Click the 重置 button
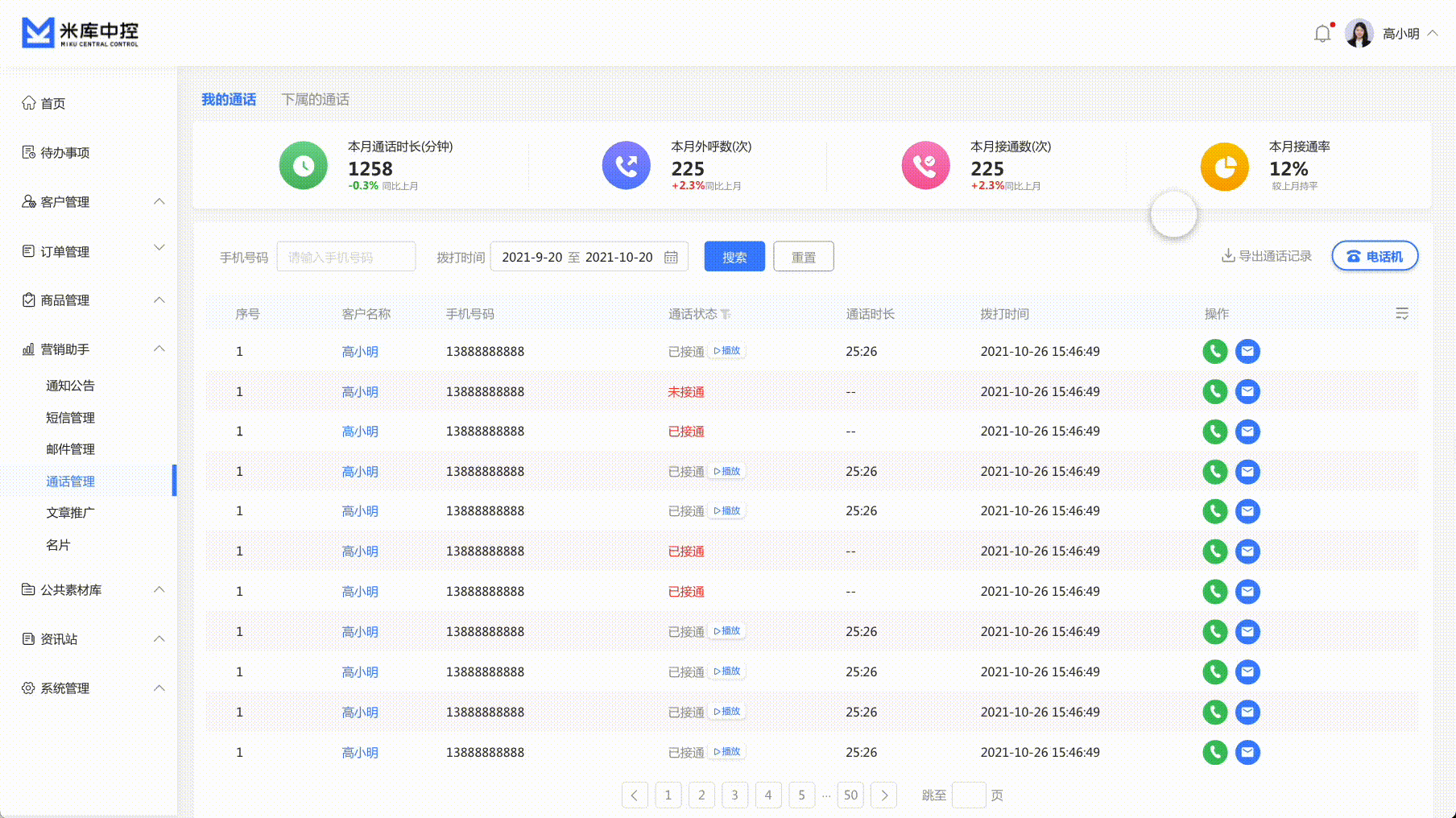Screen dimensions: 1456x818 pos(804,257)
